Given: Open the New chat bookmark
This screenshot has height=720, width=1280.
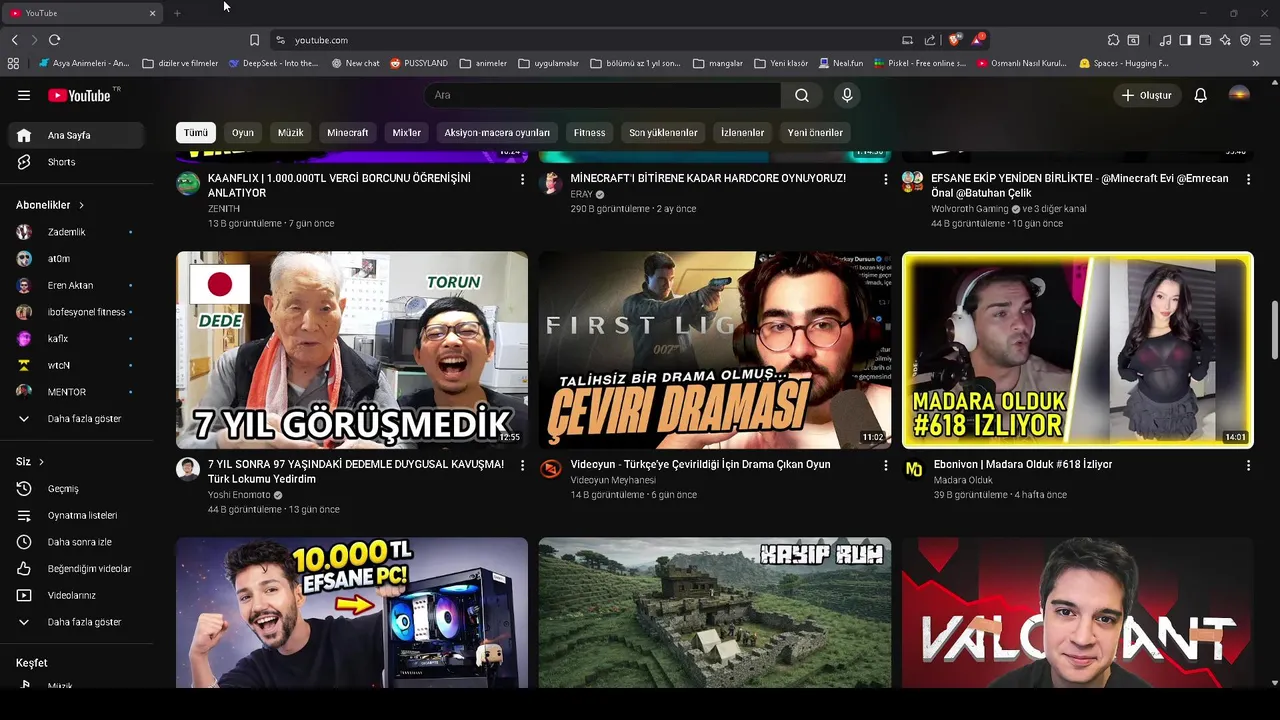Looking at the screenshot, I should pyautogui.click(x=354, y=63).
